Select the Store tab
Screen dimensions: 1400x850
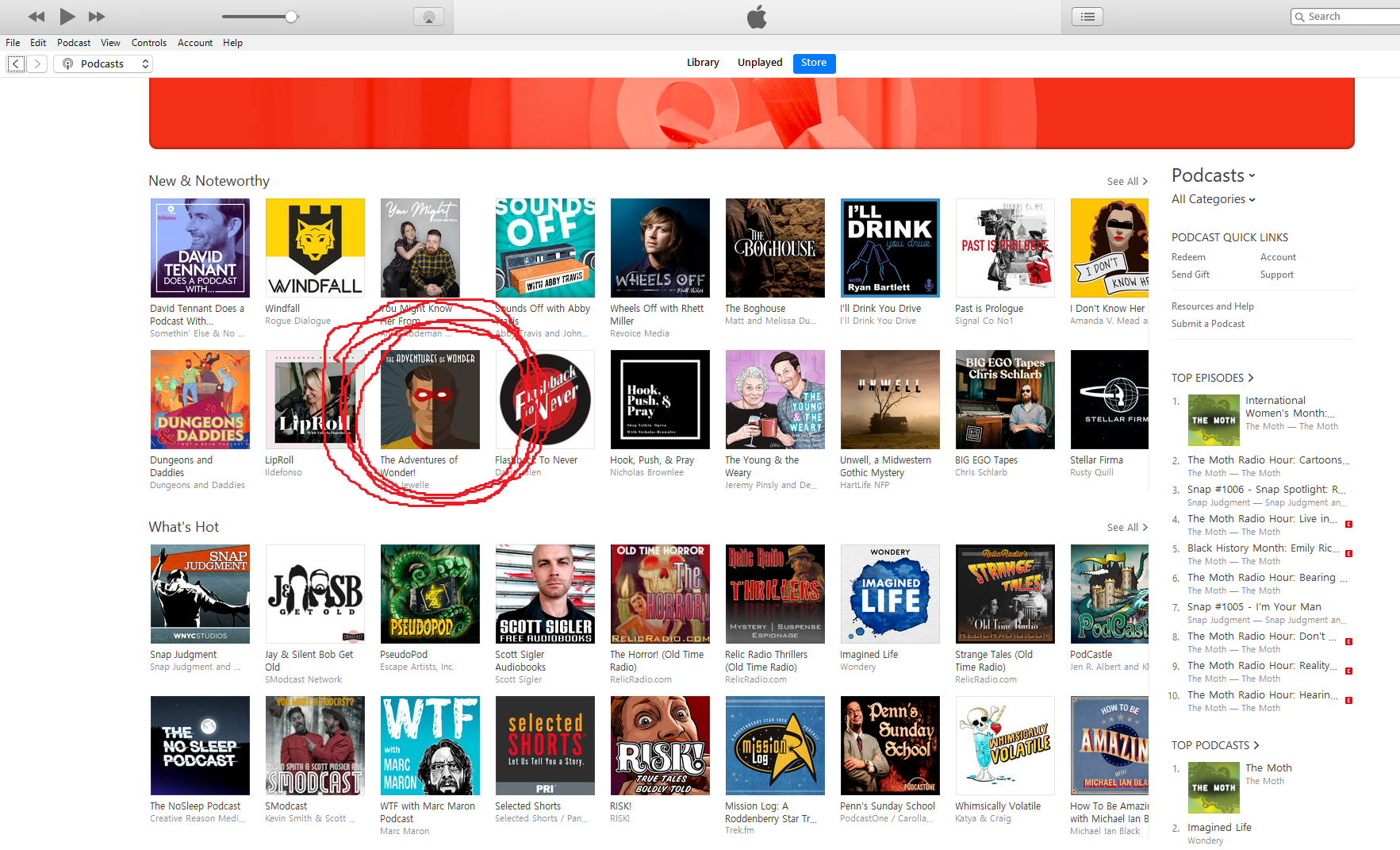814,63
